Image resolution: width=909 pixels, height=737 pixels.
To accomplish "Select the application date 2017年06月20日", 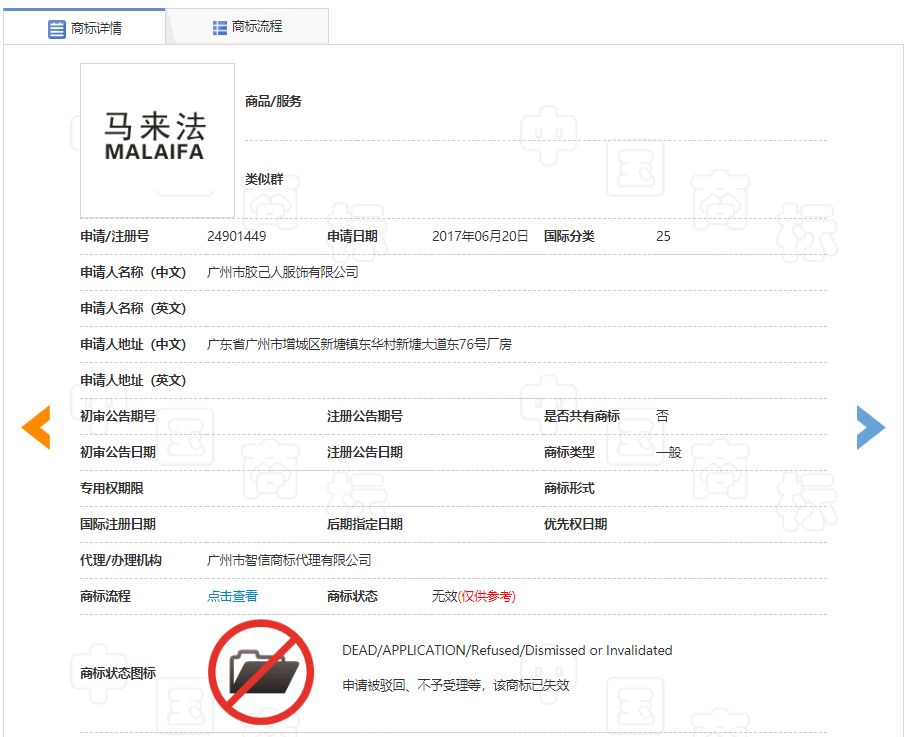I will click(480, 236).
